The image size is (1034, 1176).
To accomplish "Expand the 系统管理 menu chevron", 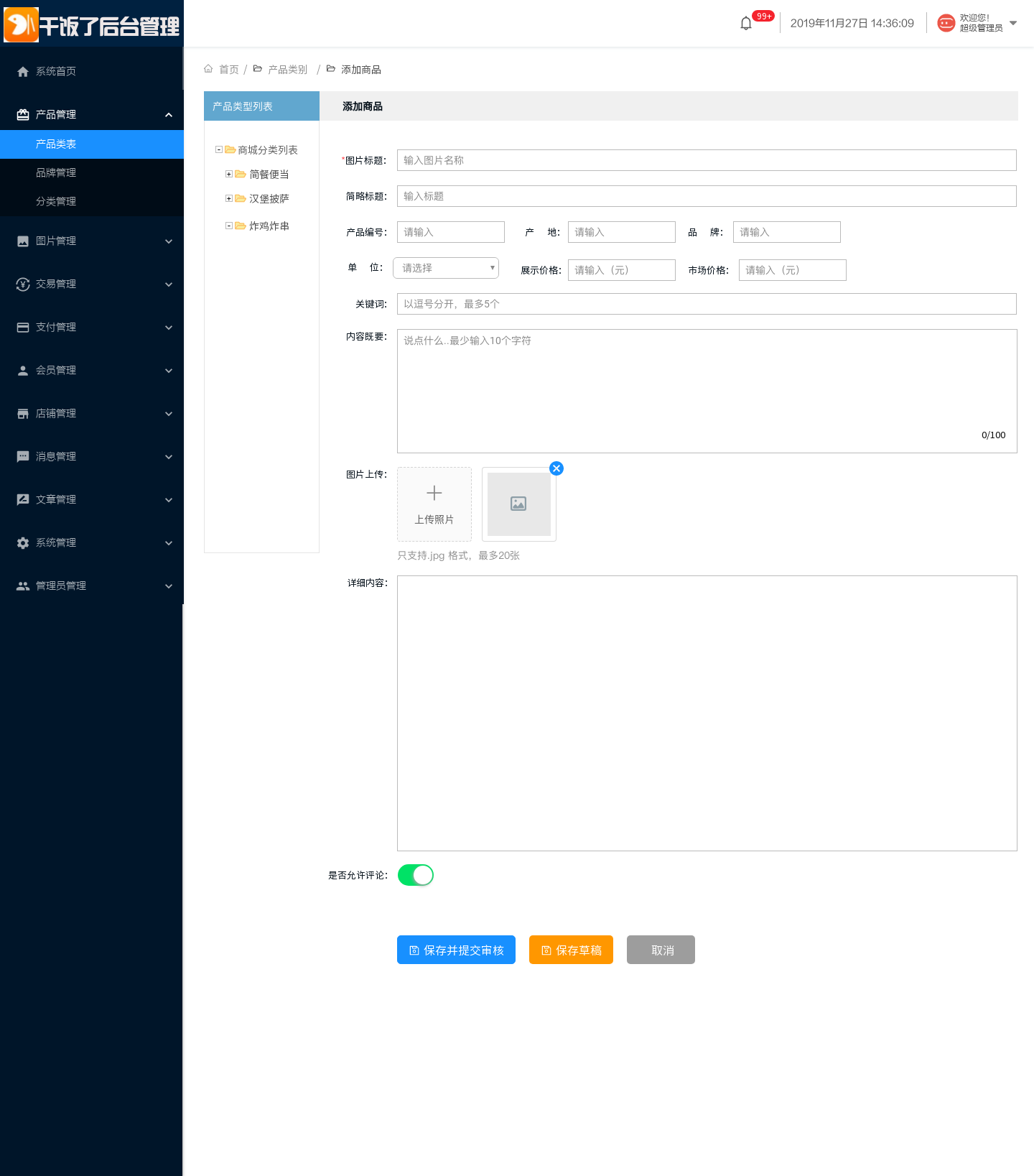I will click(169, 543).
